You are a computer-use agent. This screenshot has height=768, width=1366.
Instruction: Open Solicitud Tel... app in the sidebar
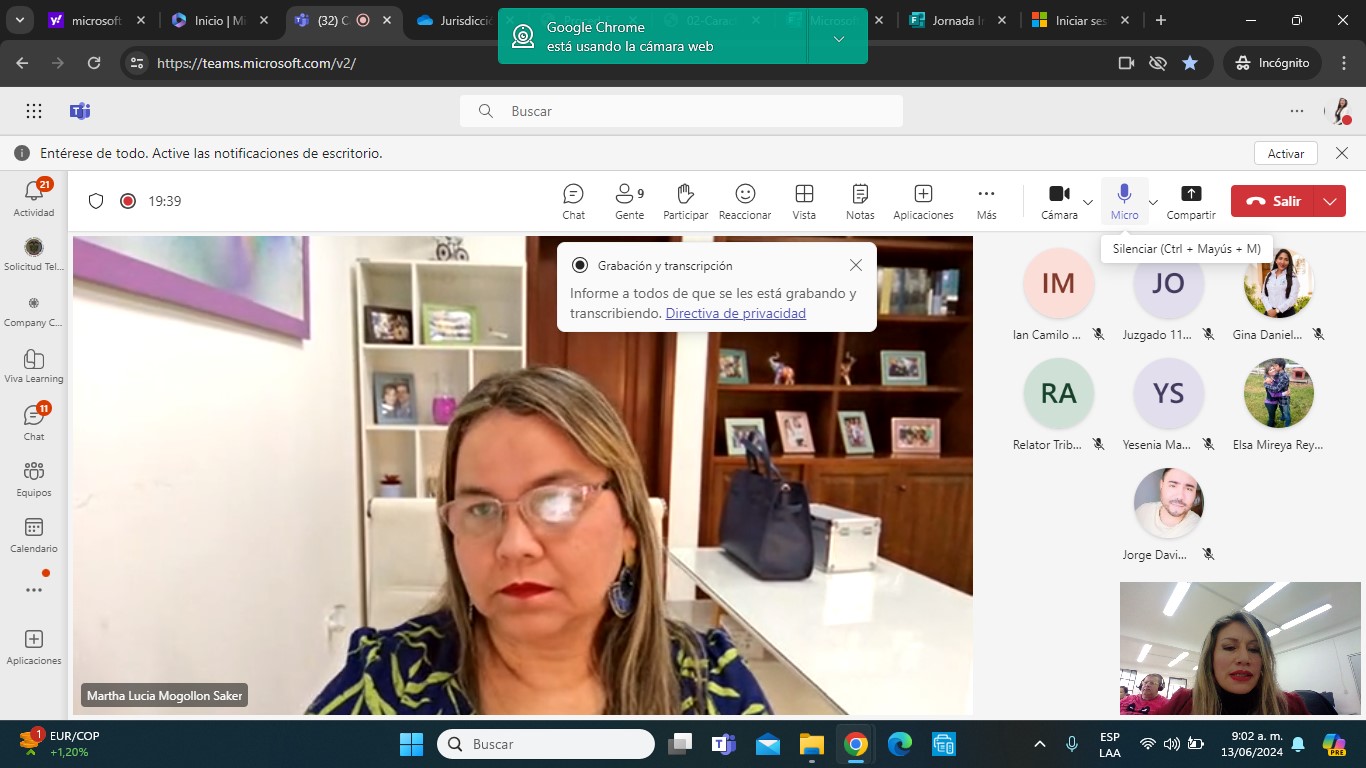pos(34,254)
